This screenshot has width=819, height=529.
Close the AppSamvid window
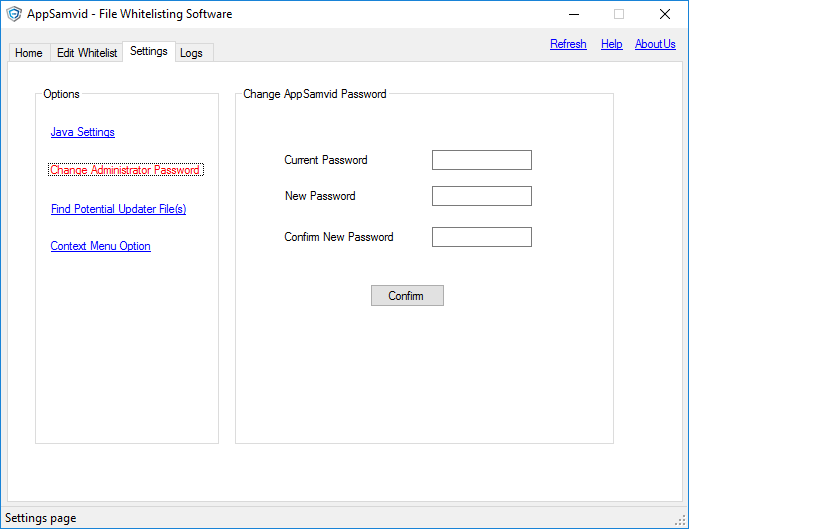click(664, 14)
